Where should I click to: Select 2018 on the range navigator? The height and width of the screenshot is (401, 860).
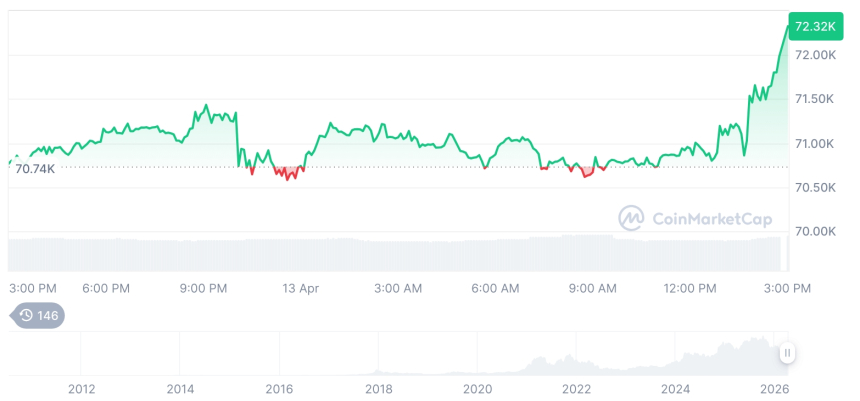[378, 389]
